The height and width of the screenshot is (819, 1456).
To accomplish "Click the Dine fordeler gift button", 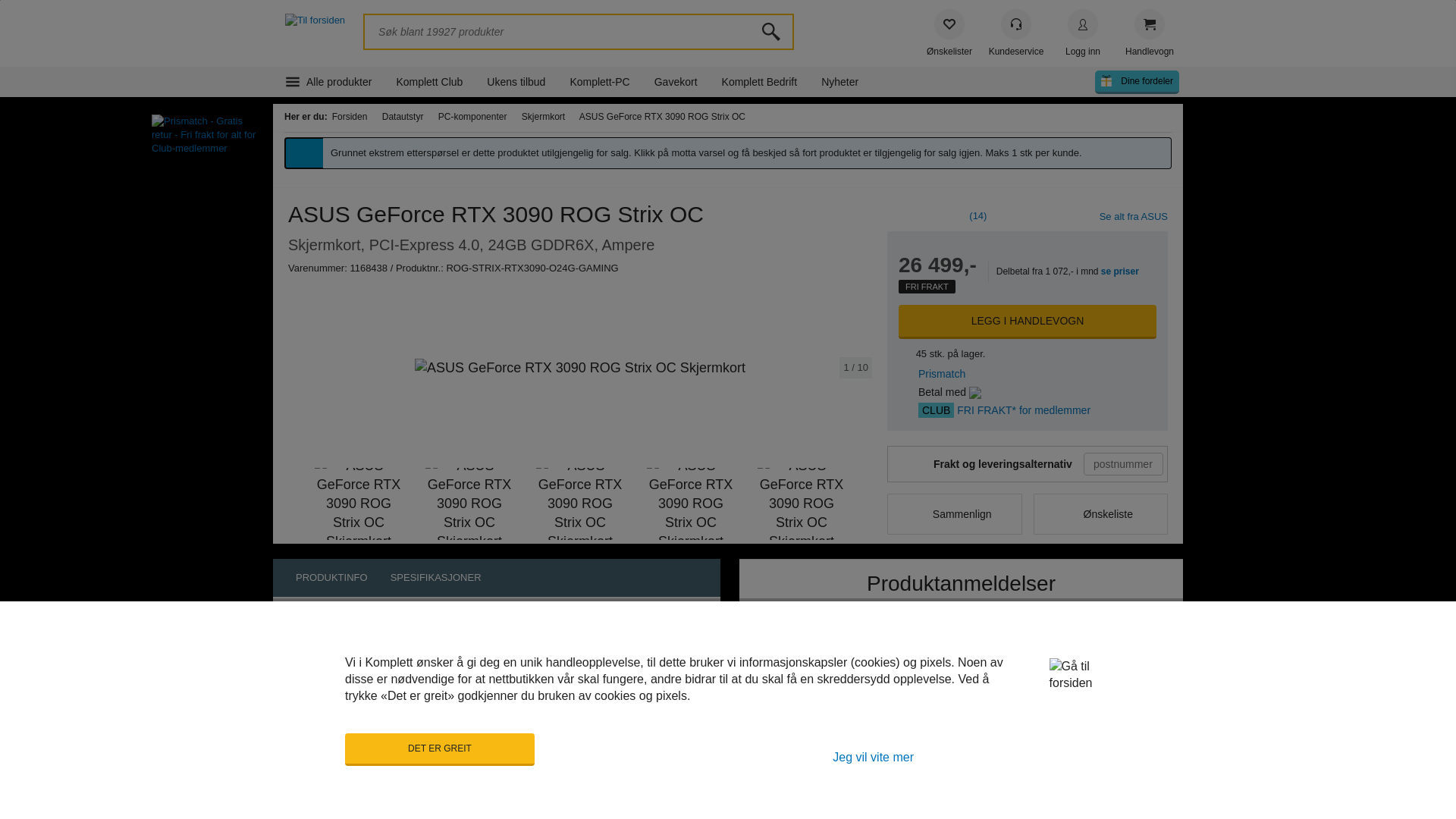I will [1137, 82].
